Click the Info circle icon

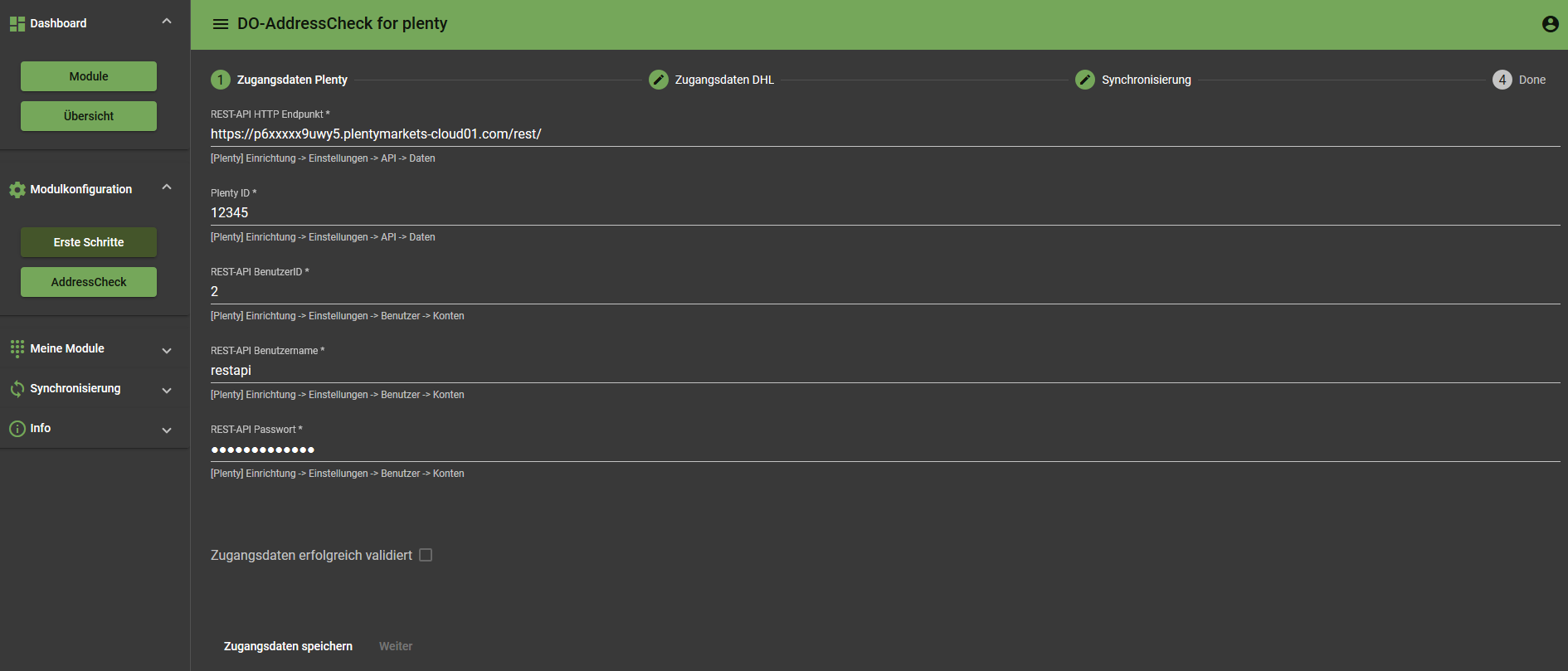17,429
